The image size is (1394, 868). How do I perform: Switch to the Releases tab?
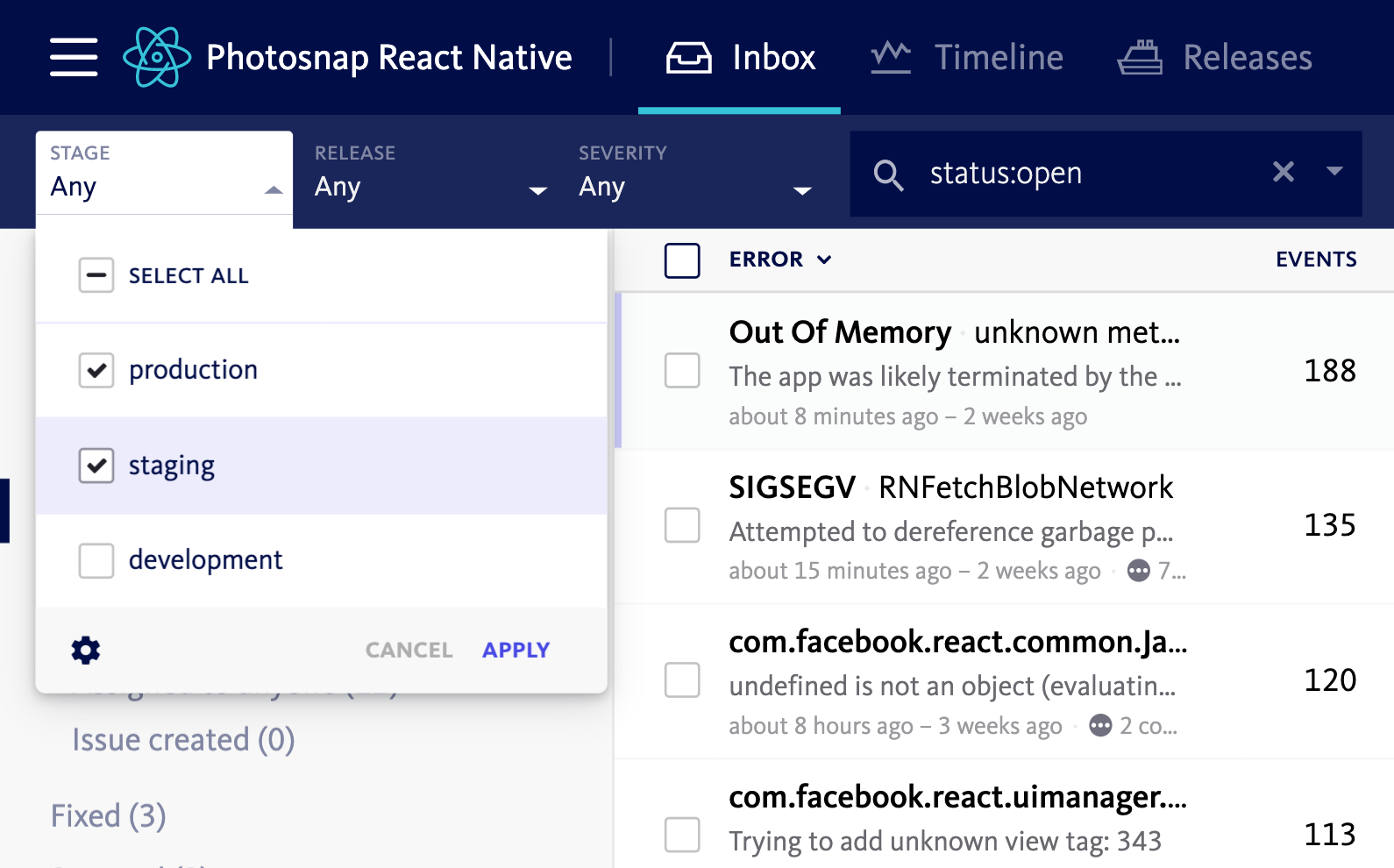tap(1214, 58)
